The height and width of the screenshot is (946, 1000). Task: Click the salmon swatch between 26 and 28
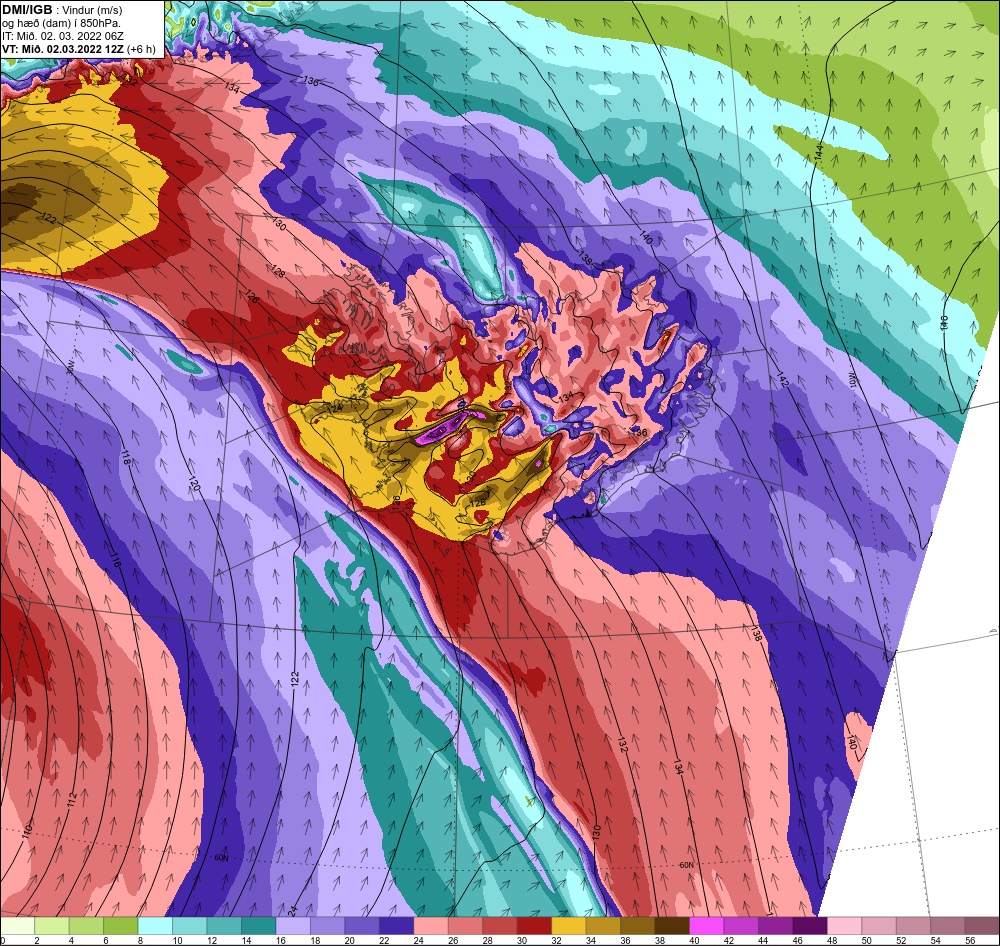[x=466, y=926]
